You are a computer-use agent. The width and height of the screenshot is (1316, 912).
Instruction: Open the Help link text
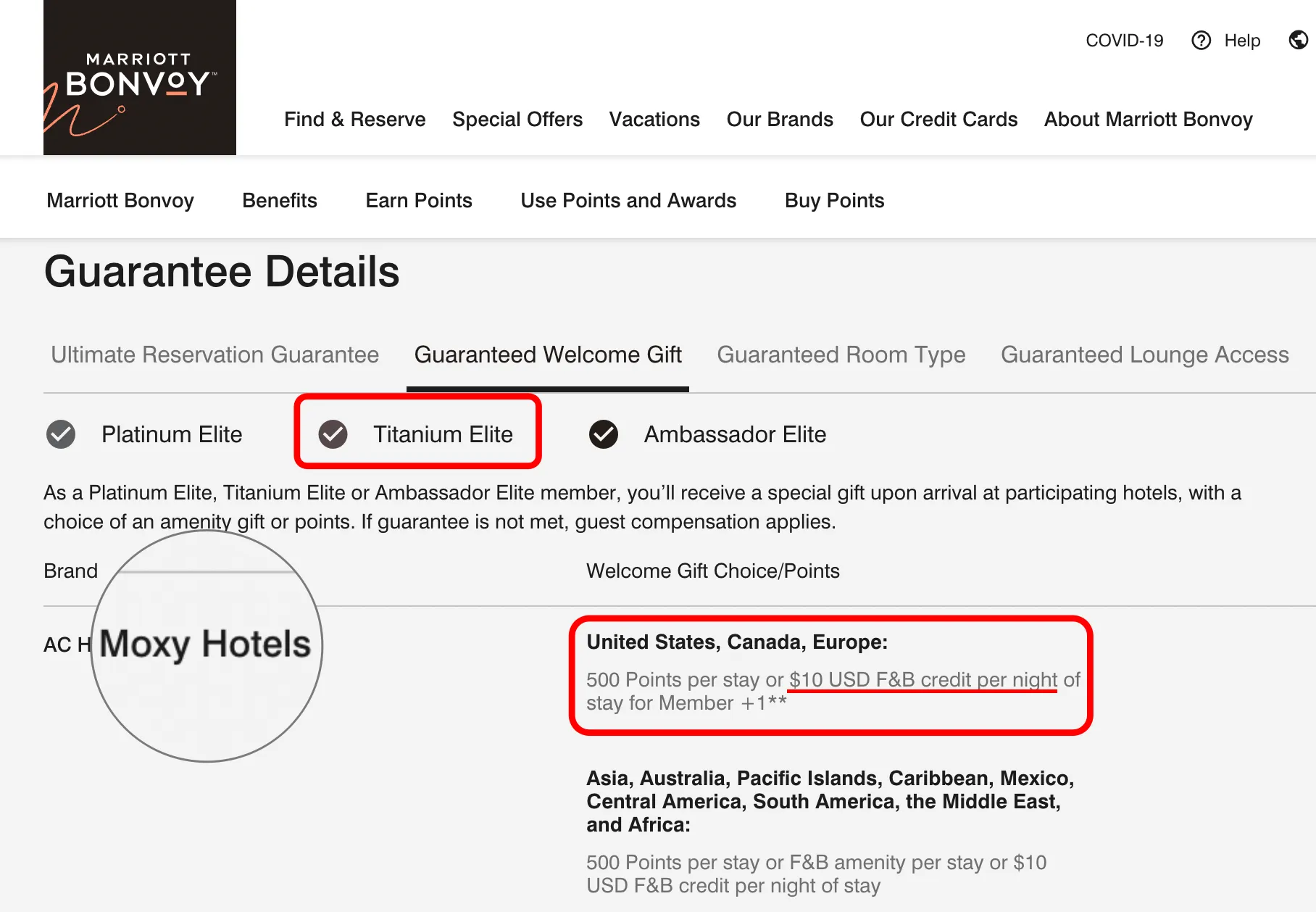pos(1242,41)
